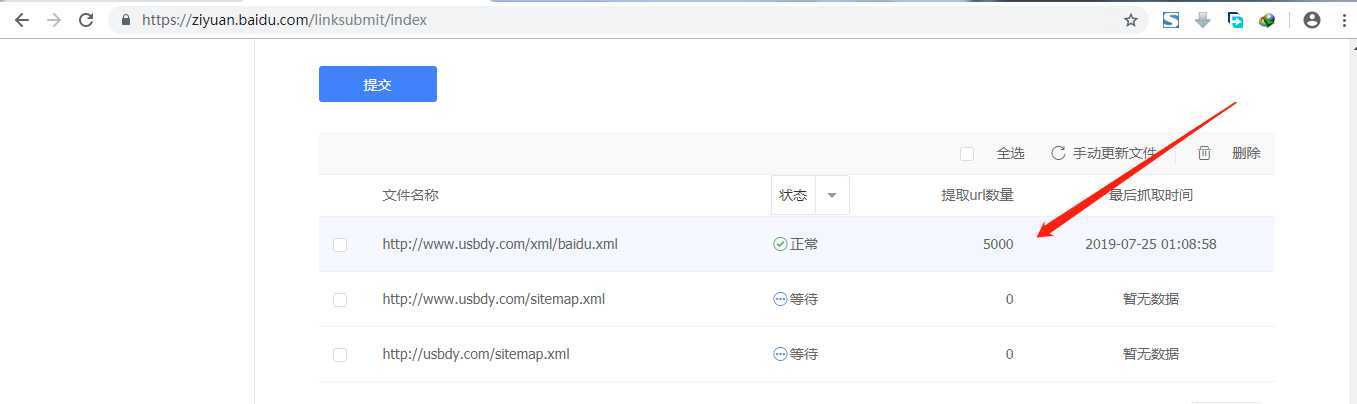Click the 提取url数量 column header

(977, 195)
